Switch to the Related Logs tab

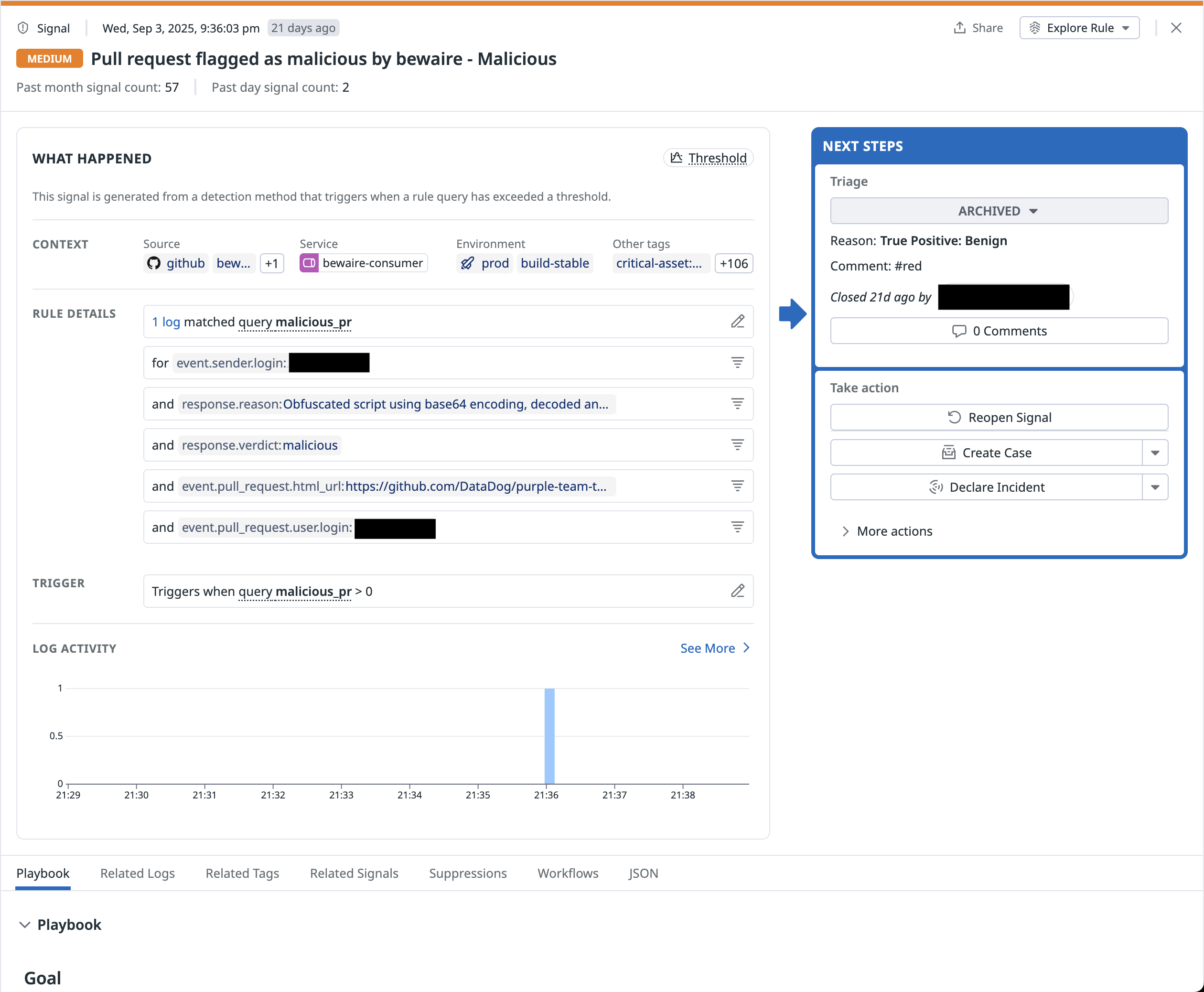coord(137,873)
